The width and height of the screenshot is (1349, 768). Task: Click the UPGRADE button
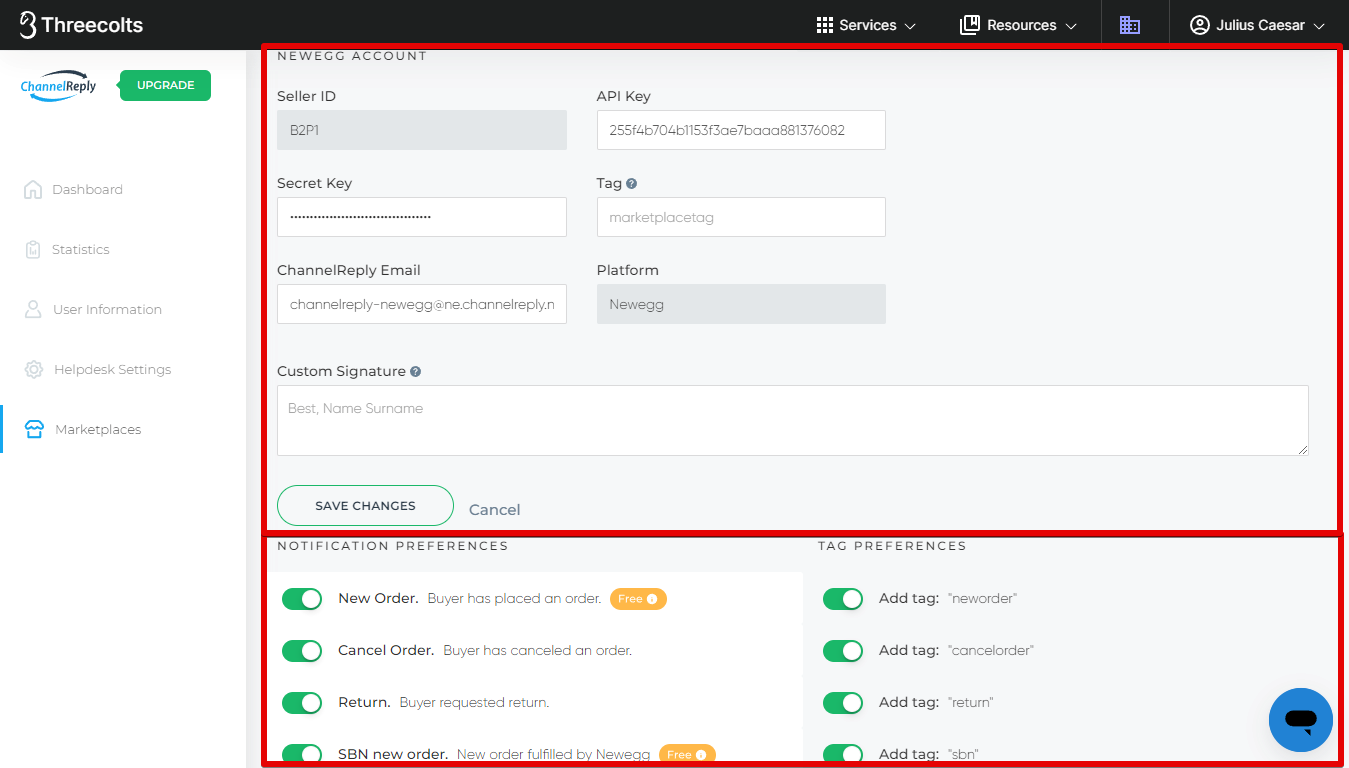165,85
